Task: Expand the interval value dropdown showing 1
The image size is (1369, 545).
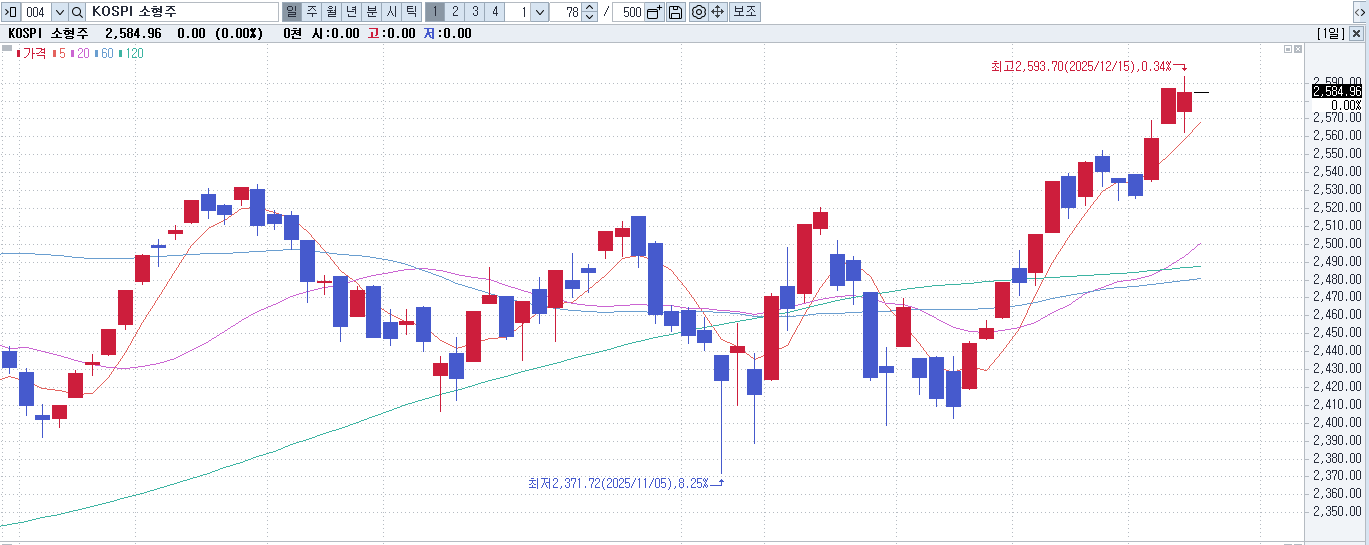Action: pyautogui.click(x=540, y=12)
